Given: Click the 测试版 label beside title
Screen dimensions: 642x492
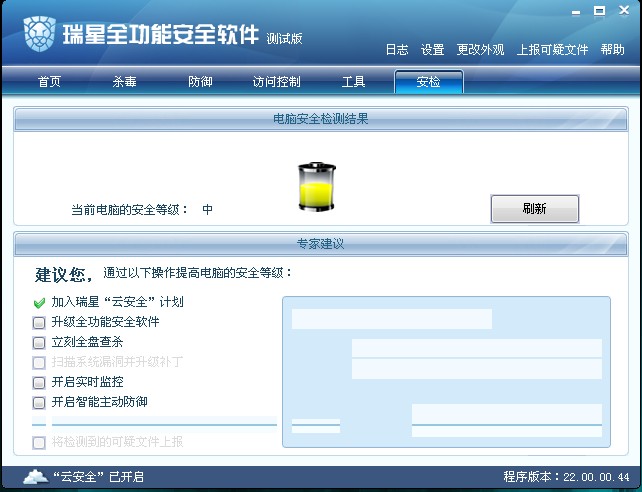Looking at the screenshot, I should point(284,38).
